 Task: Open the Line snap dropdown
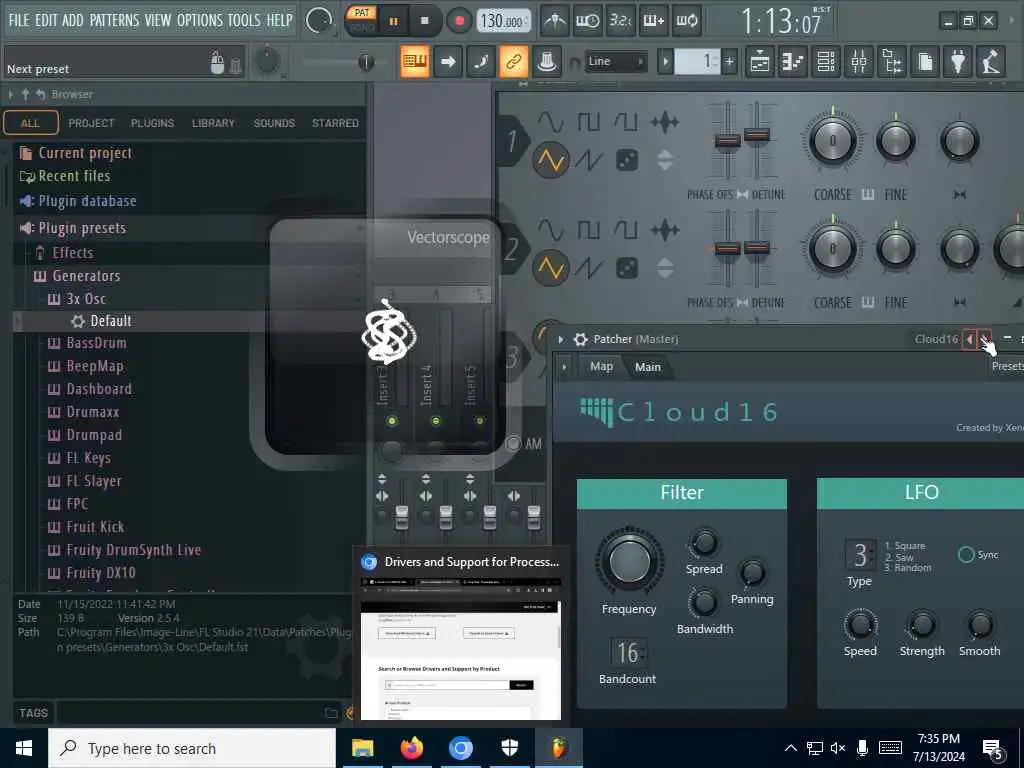click(x=616, y=61)
